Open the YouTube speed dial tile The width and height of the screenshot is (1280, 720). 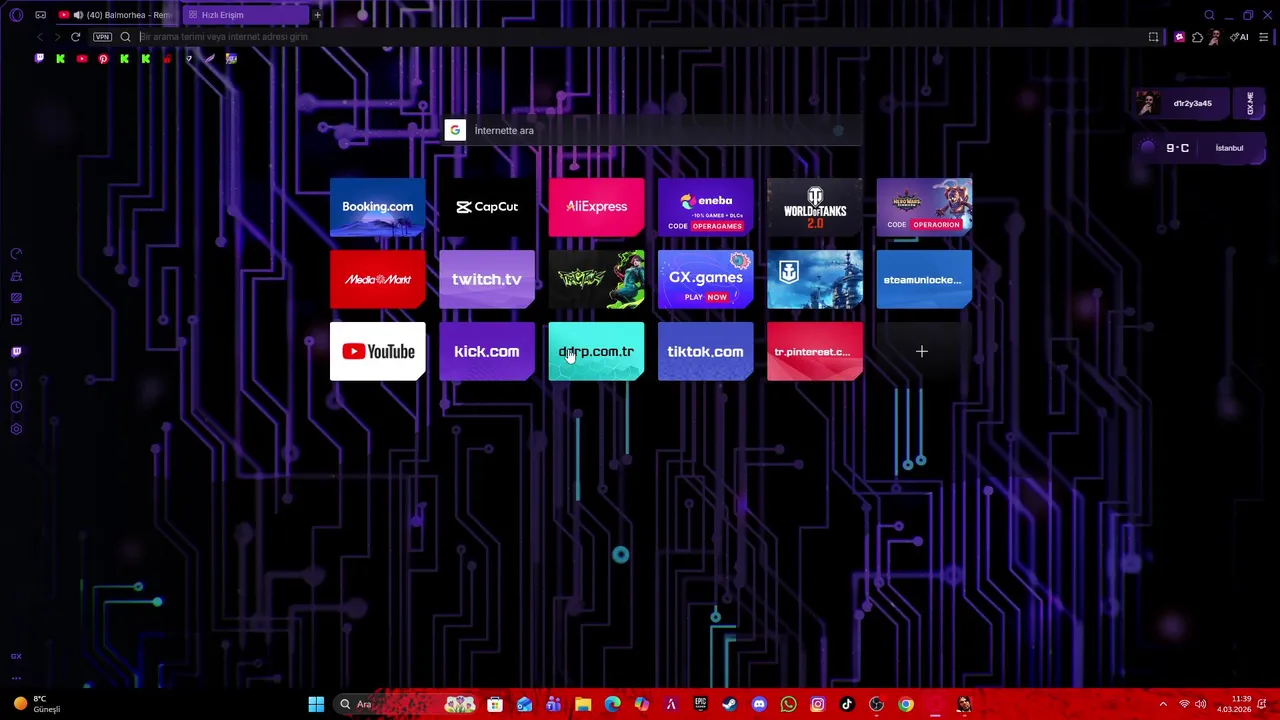[377, 352]
